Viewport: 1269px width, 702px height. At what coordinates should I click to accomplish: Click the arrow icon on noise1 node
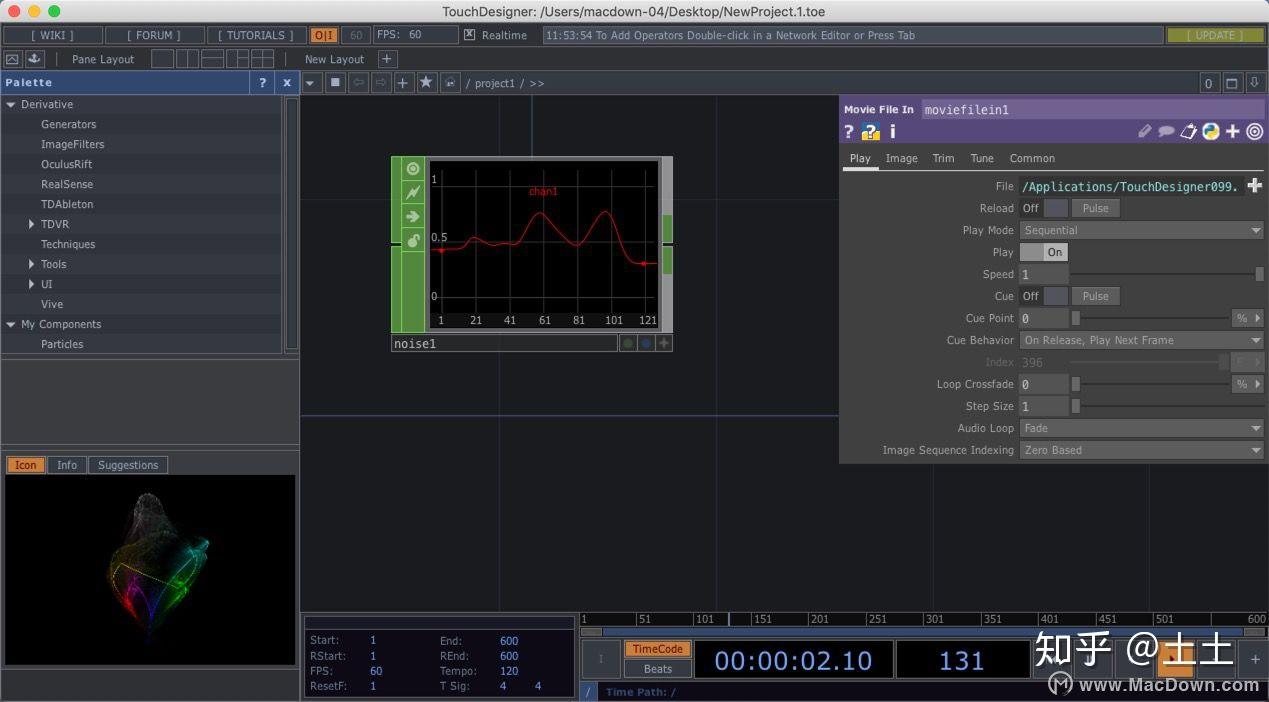coord(413,216)
